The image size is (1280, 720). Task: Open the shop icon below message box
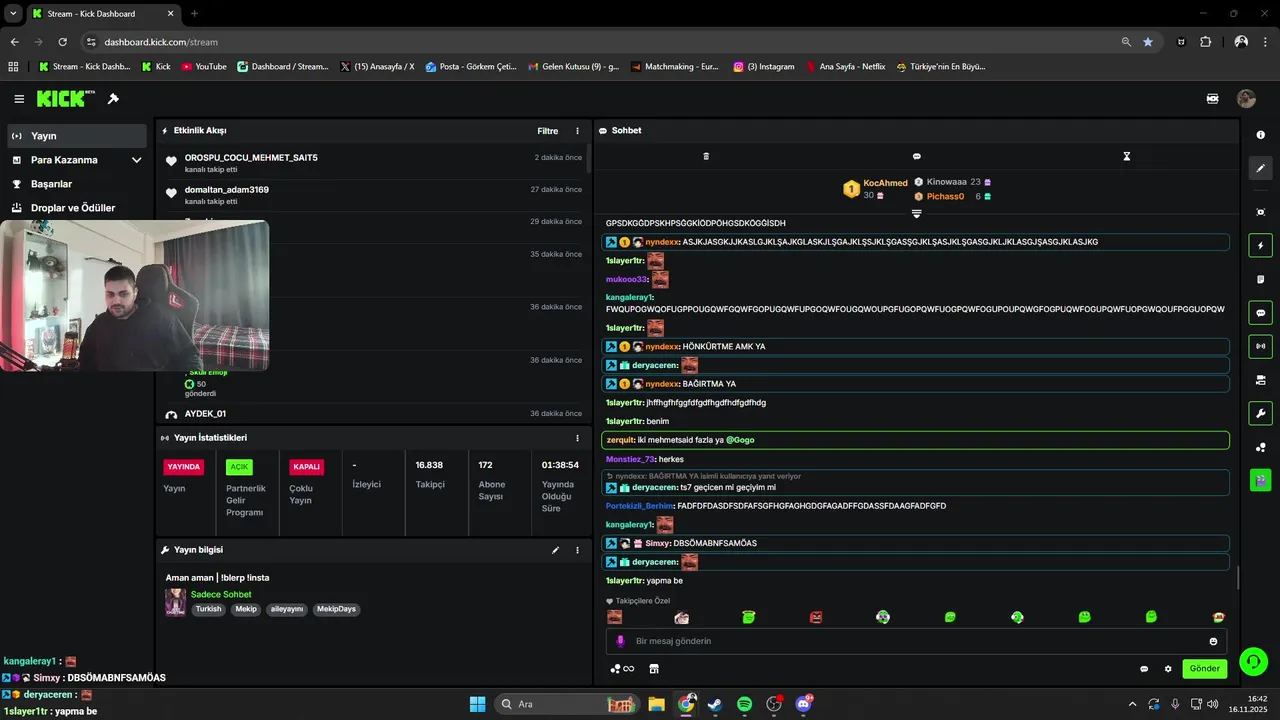(654, 669)
